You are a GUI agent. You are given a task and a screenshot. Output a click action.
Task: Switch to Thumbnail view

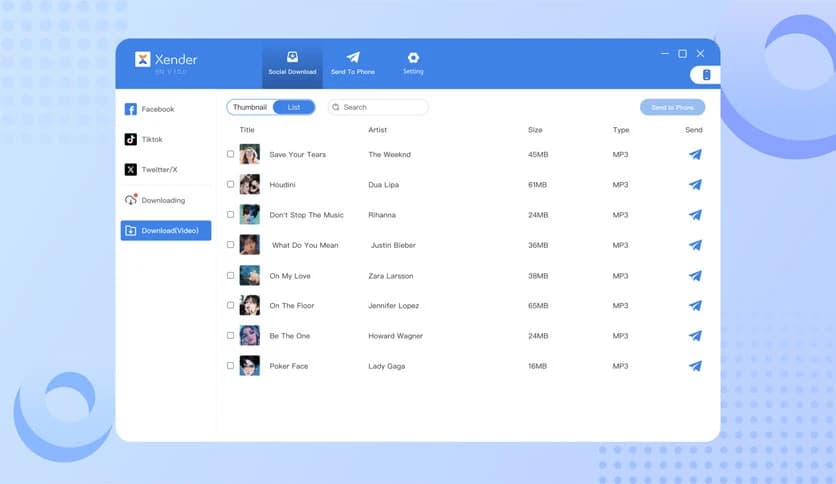pos(250,107)
